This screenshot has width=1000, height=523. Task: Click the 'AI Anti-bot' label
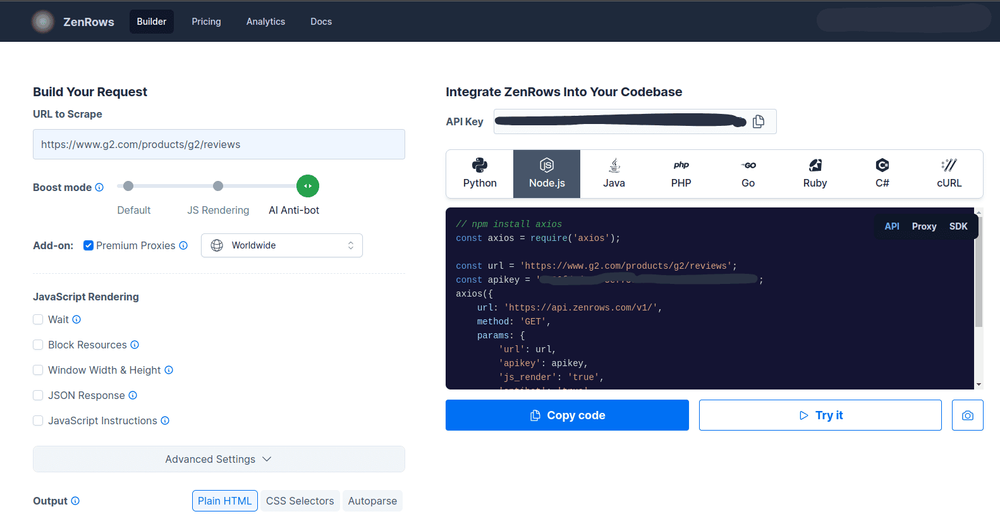pos(294,210)
